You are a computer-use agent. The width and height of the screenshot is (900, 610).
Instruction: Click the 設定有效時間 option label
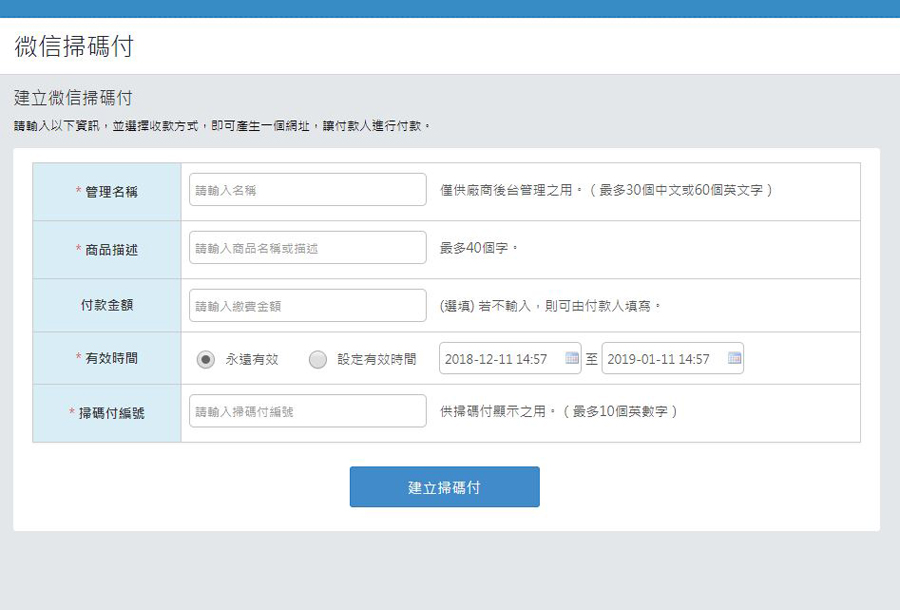click(x=377, y=359)
